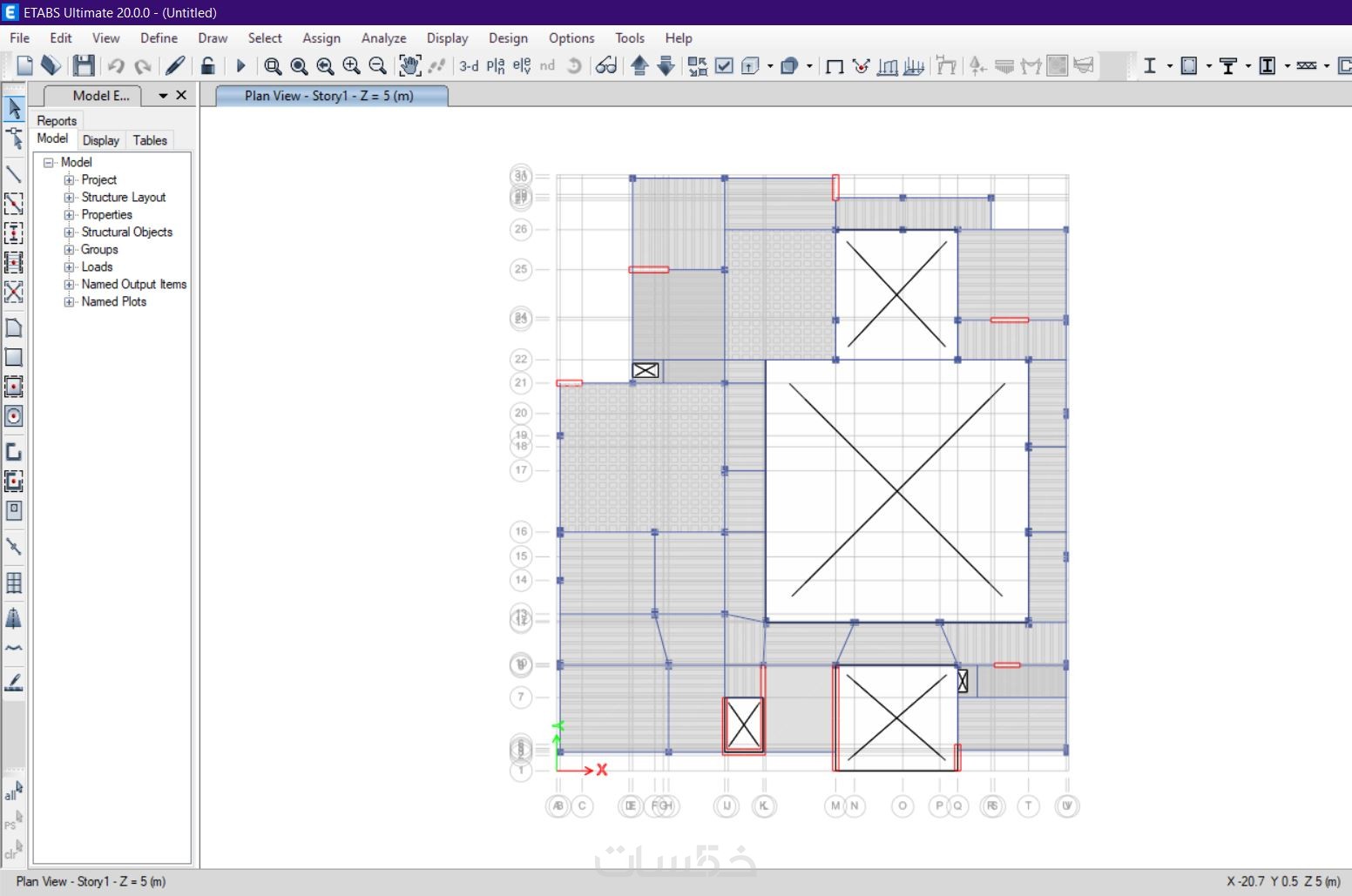The image size is (1352, 896).
Task: Select the Draw Beam line tool in sidebar
Action: [14, 173]
